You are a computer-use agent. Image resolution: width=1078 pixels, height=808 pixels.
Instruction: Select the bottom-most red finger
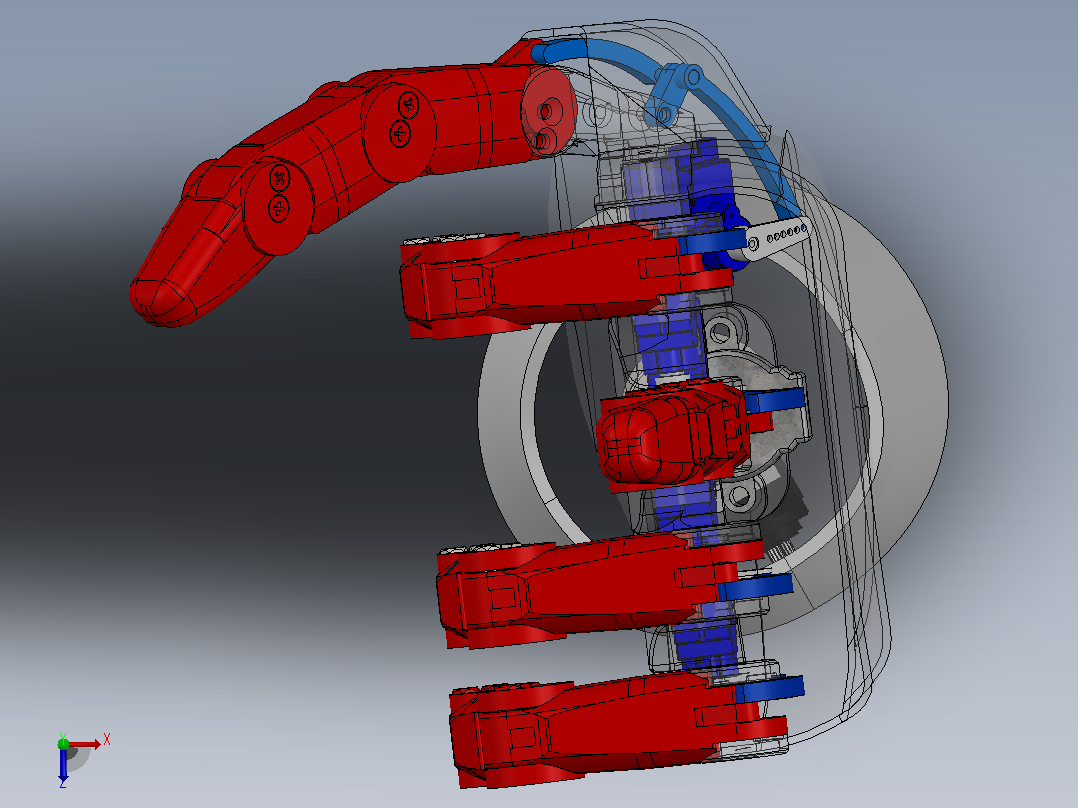click(617, 729)
